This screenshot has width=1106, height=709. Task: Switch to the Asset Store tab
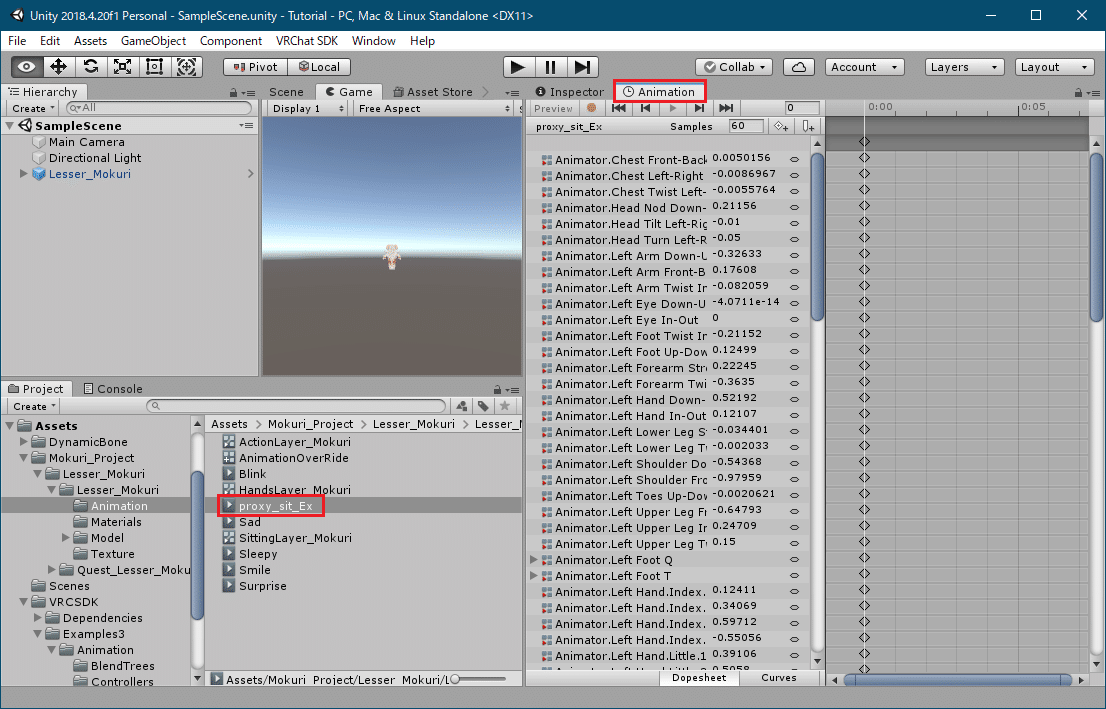[x=432, y=92]
